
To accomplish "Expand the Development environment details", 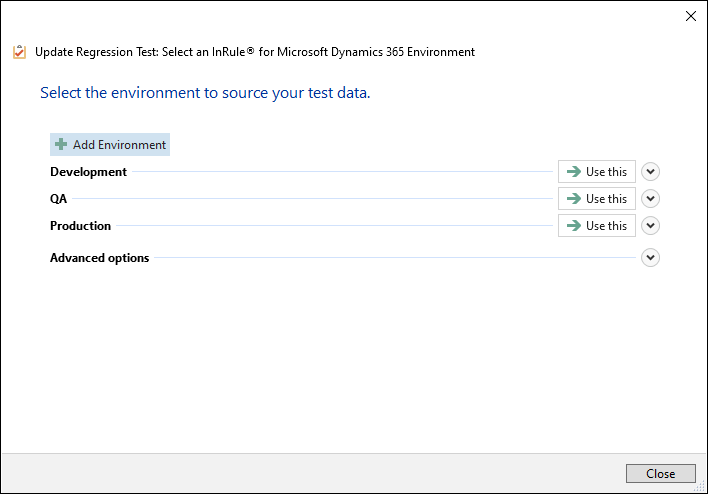I will [x=650, y=172].
